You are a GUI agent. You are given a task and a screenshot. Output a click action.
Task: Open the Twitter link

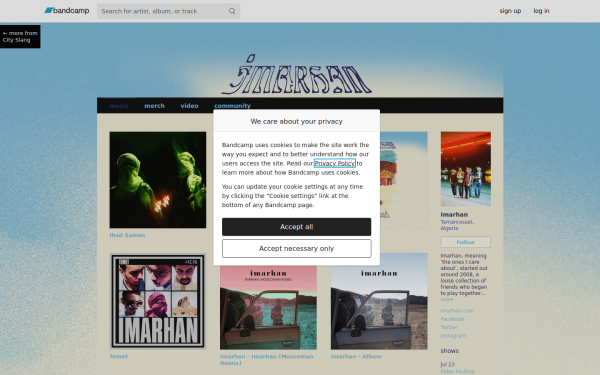[x=449, y=328]
